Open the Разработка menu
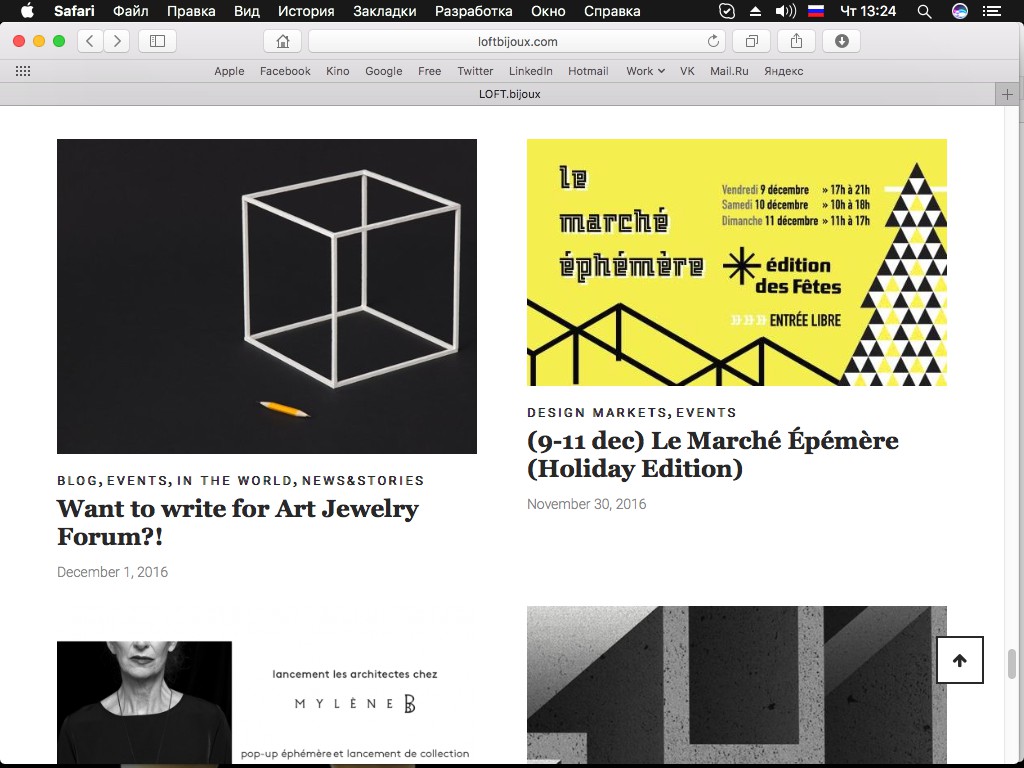 pos(473,11)
